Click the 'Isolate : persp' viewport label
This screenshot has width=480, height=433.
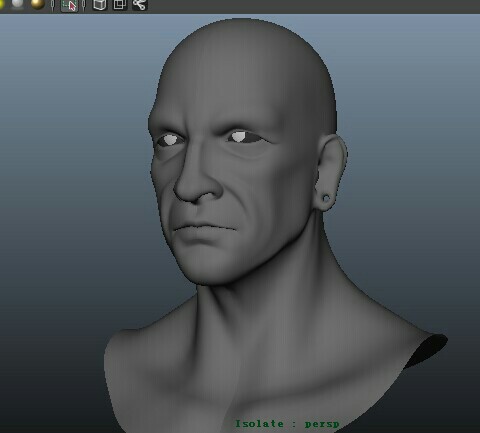click(287, 424)
